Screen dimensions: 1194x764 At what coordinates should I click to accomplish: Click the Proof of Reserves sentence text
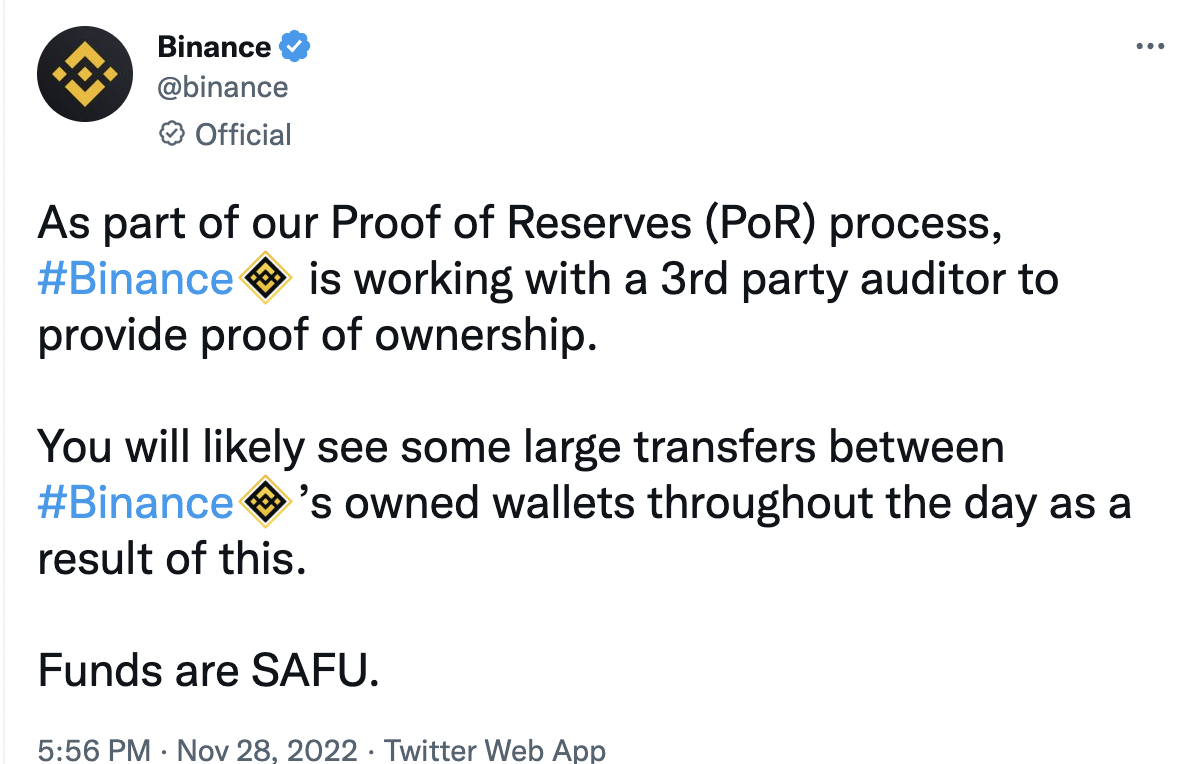[520, 223]
